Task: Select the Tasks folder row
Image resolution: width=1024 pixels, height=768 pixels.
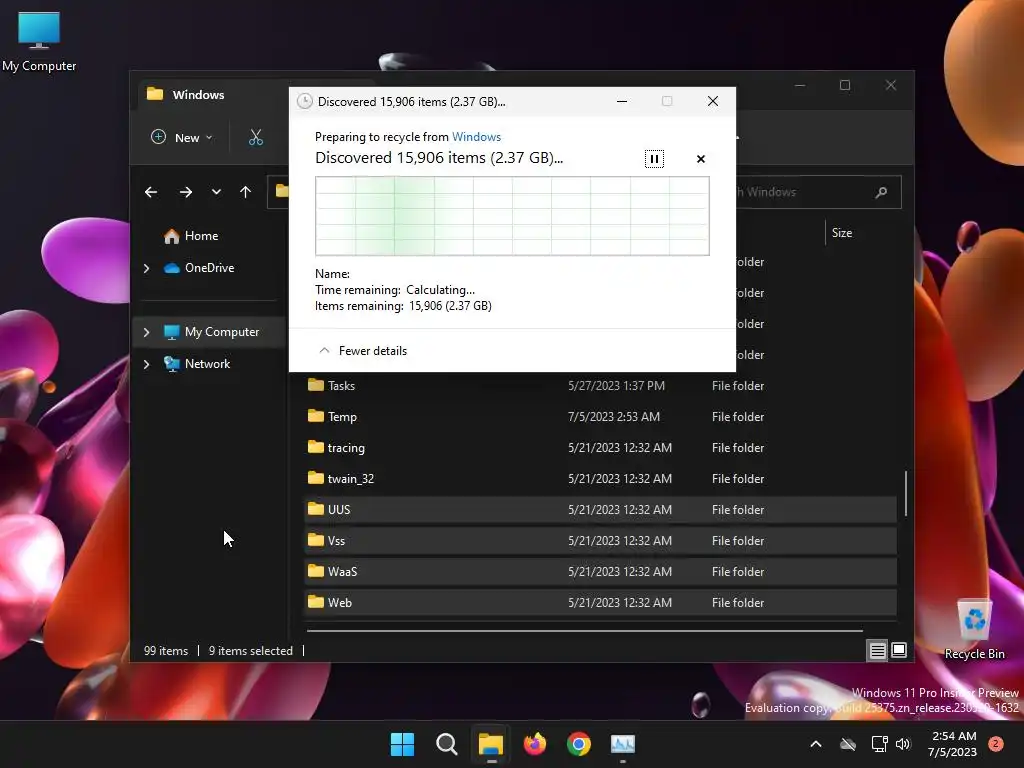Action: coord(600,385)
